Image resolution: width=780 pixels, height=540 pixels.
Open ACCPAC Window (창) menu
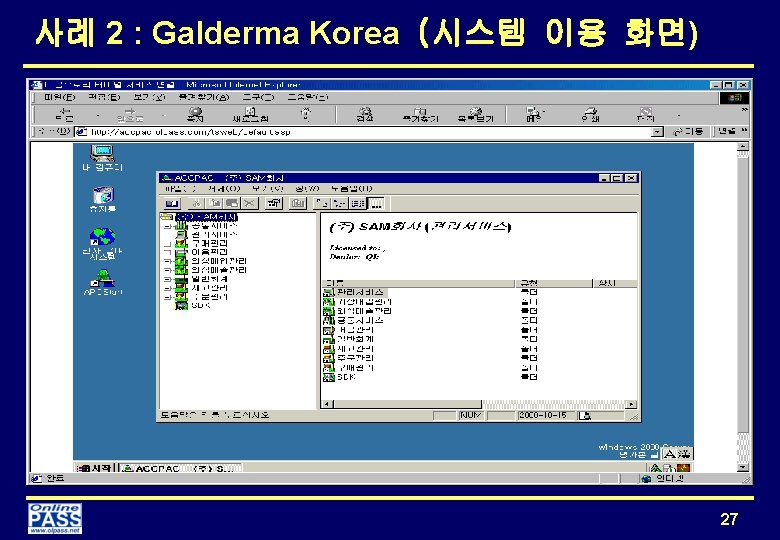(306, 188)
